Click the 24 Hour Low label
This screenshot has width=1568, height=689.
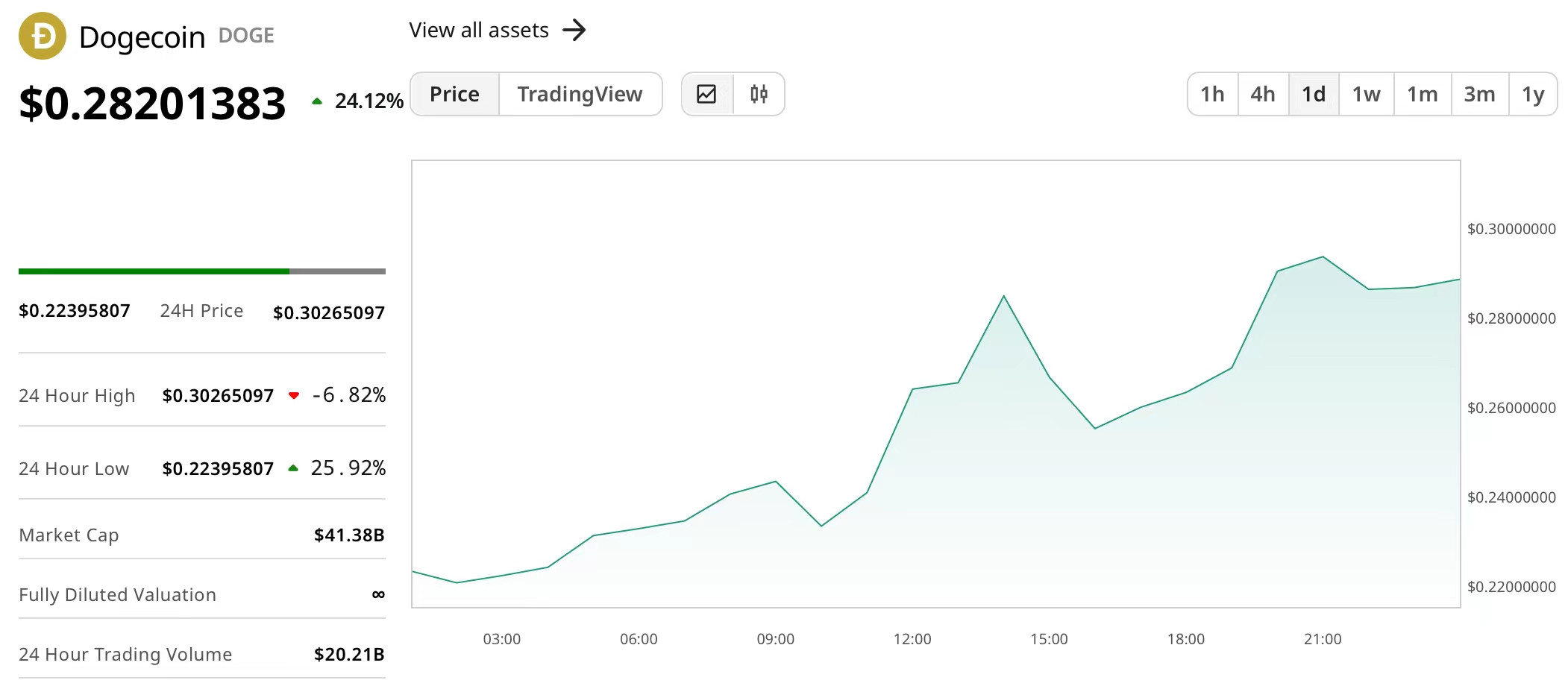(x=74, y=469)
